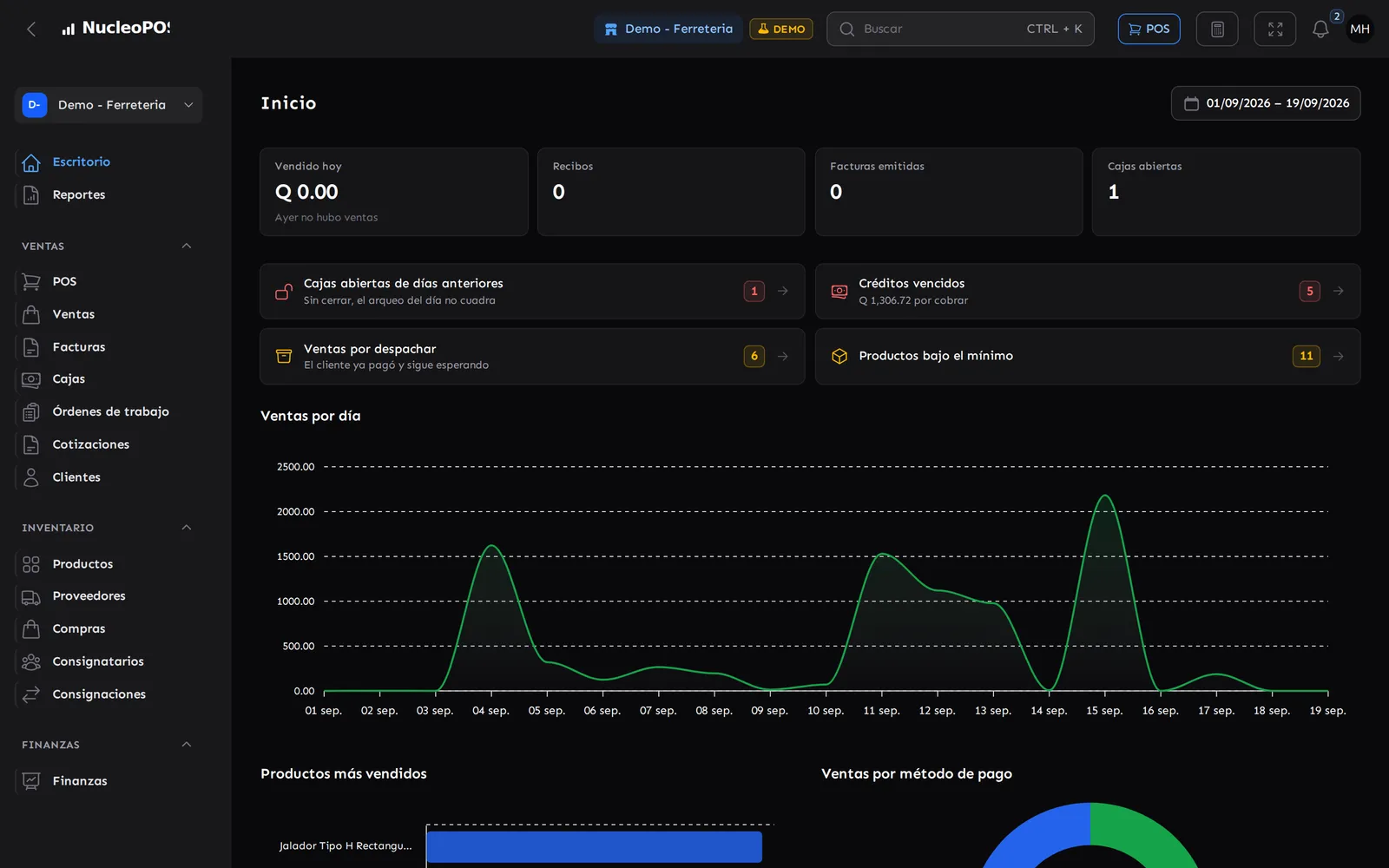This screenshot has width=1389, height=868.
Task: Click the Ventas bag icon
Action: point(31,314)
